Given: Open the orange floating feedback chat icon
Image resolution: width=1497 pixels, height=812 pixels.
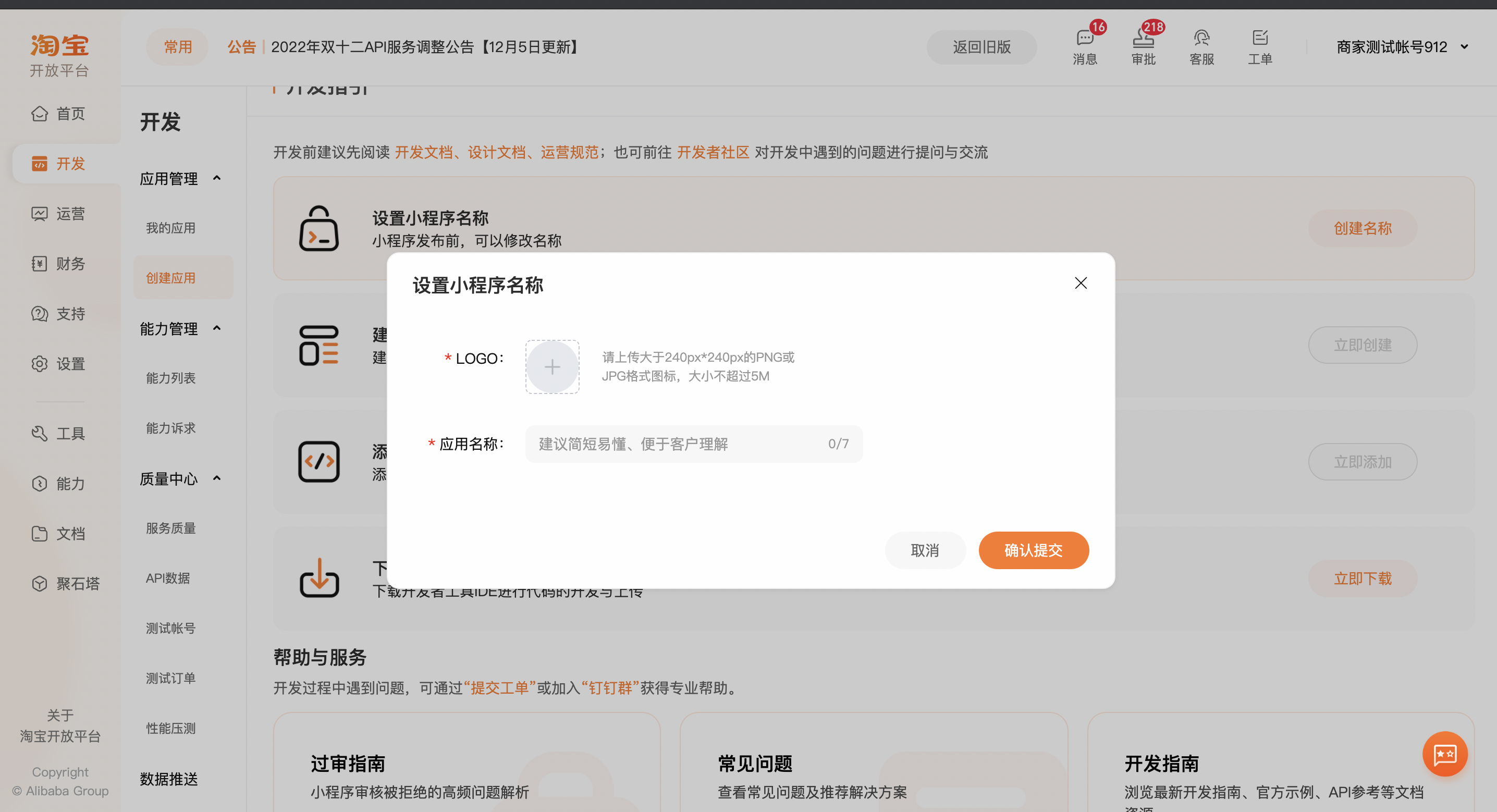Looking at the screenshot, I should click(x=1444, y=754).
